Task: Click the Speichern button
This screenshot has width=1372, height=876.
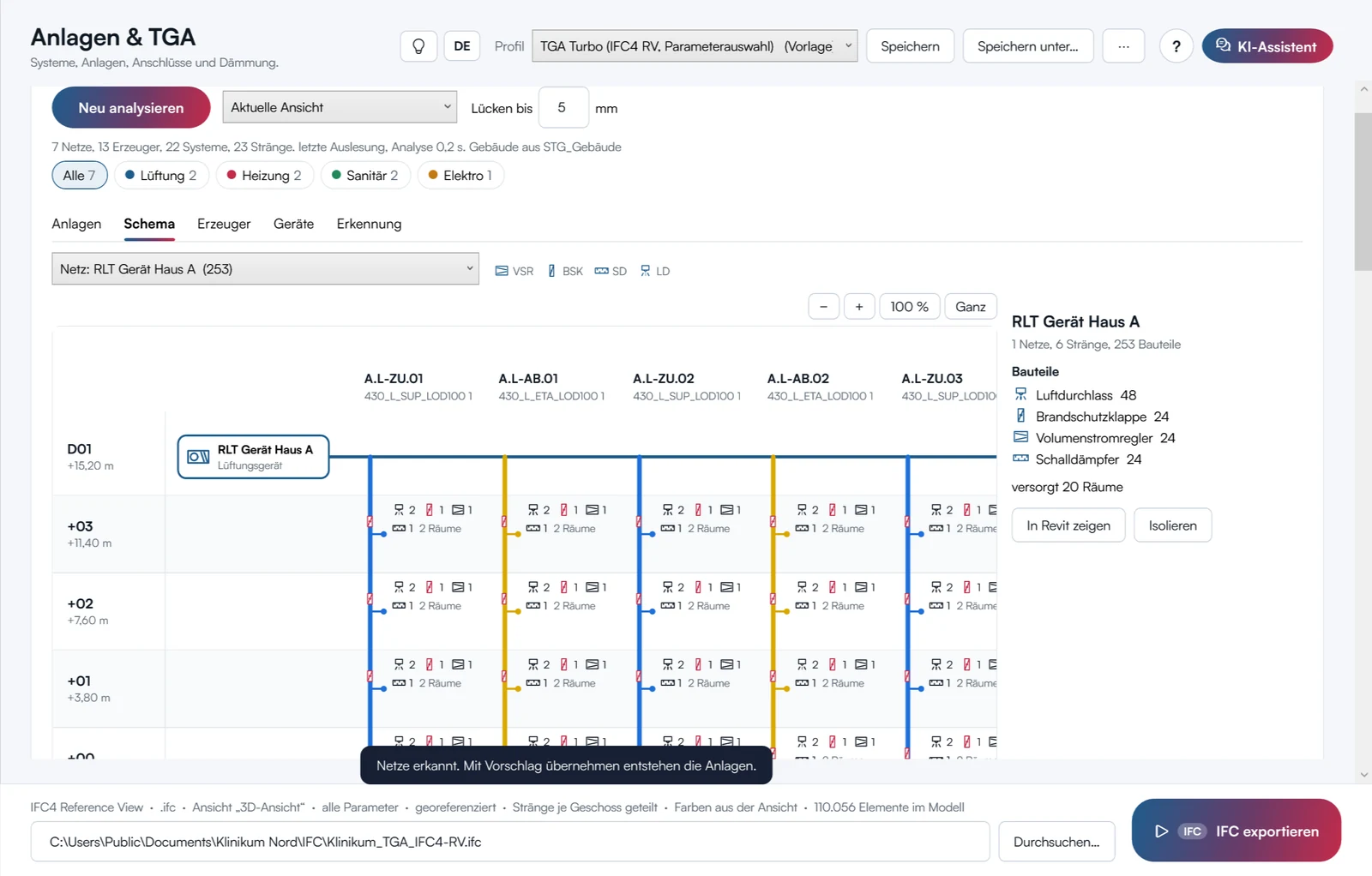Action: tap(910, 46)
